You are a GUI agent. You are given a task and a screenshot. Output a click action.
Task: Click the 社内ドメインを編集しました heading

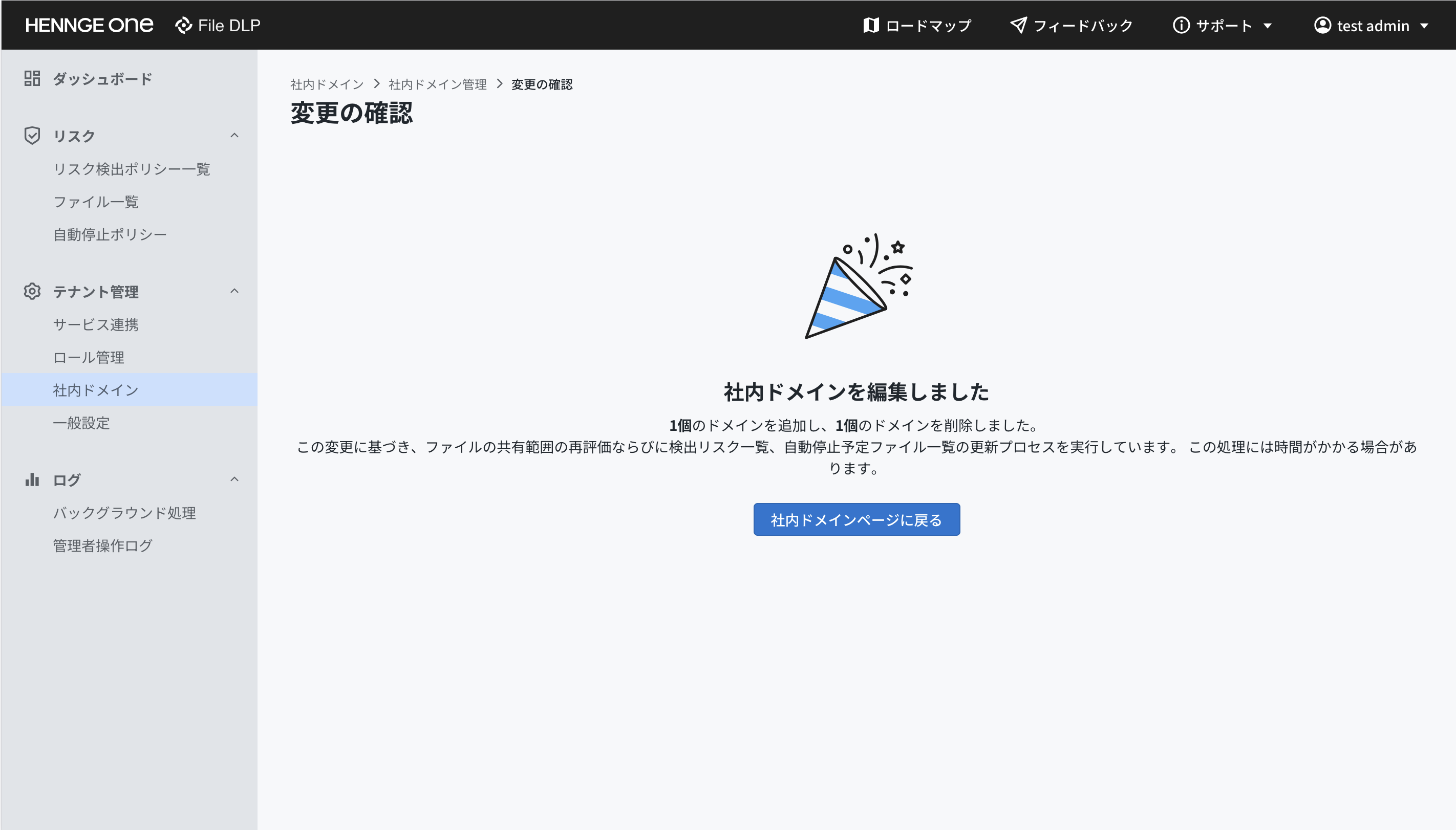click(856, 391)
